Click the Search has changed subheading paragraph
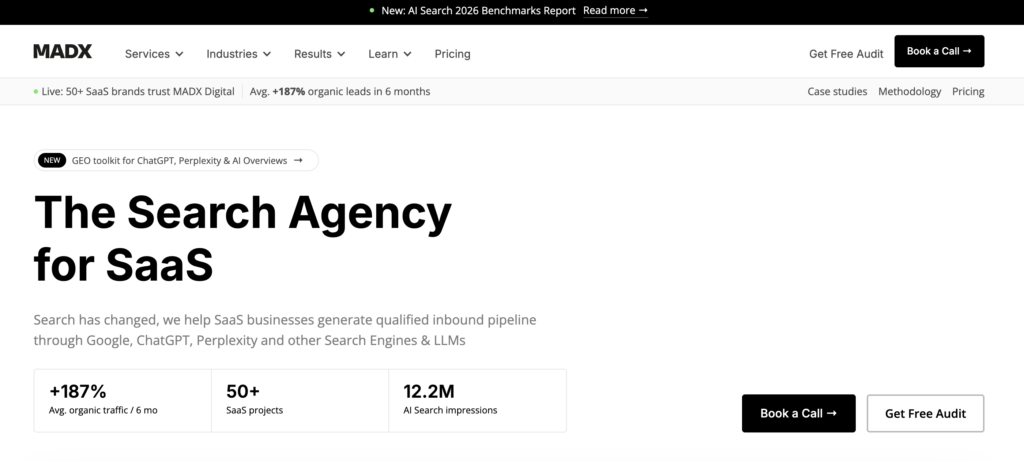 (285, 330)
